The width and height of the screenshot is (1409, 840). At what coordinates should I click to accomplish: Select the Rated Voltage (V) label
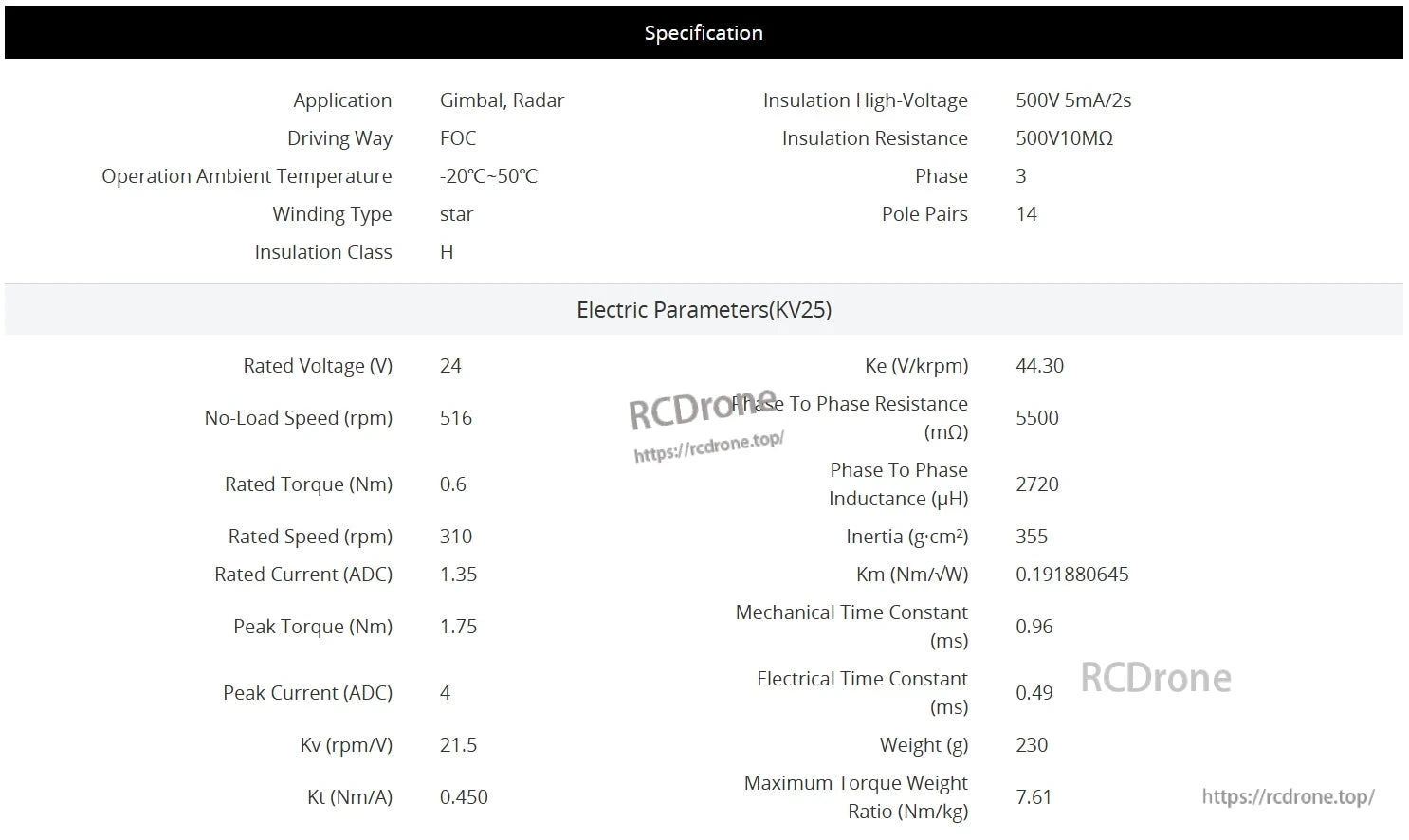coord(318,366)
